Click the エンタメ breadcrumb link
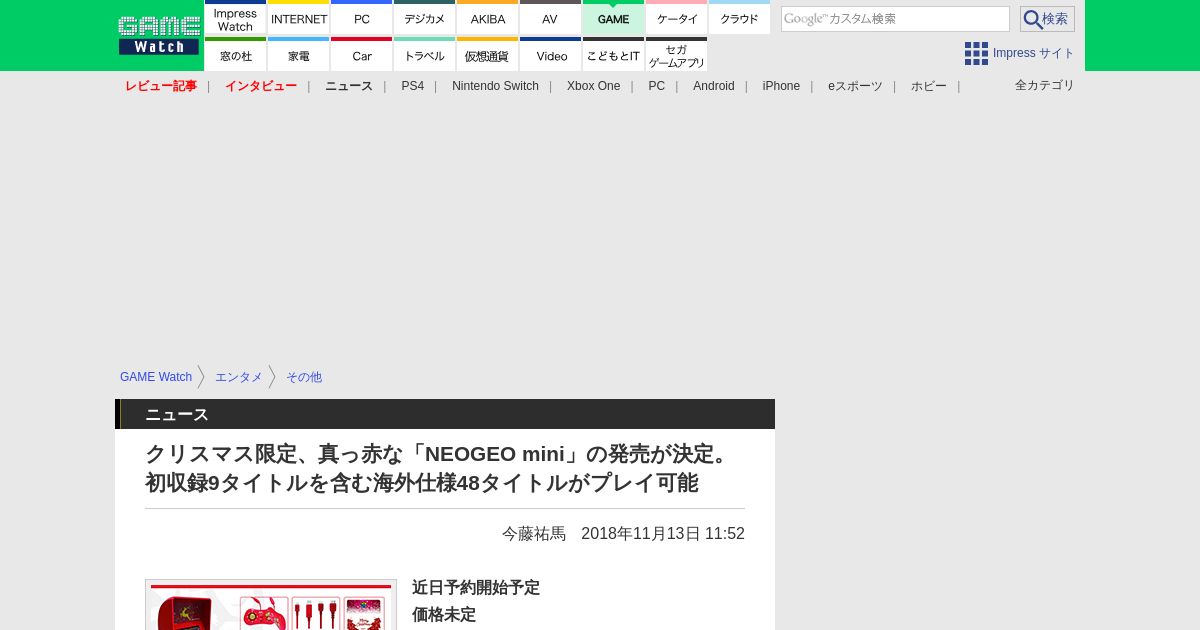 click(x=239, y=377)
